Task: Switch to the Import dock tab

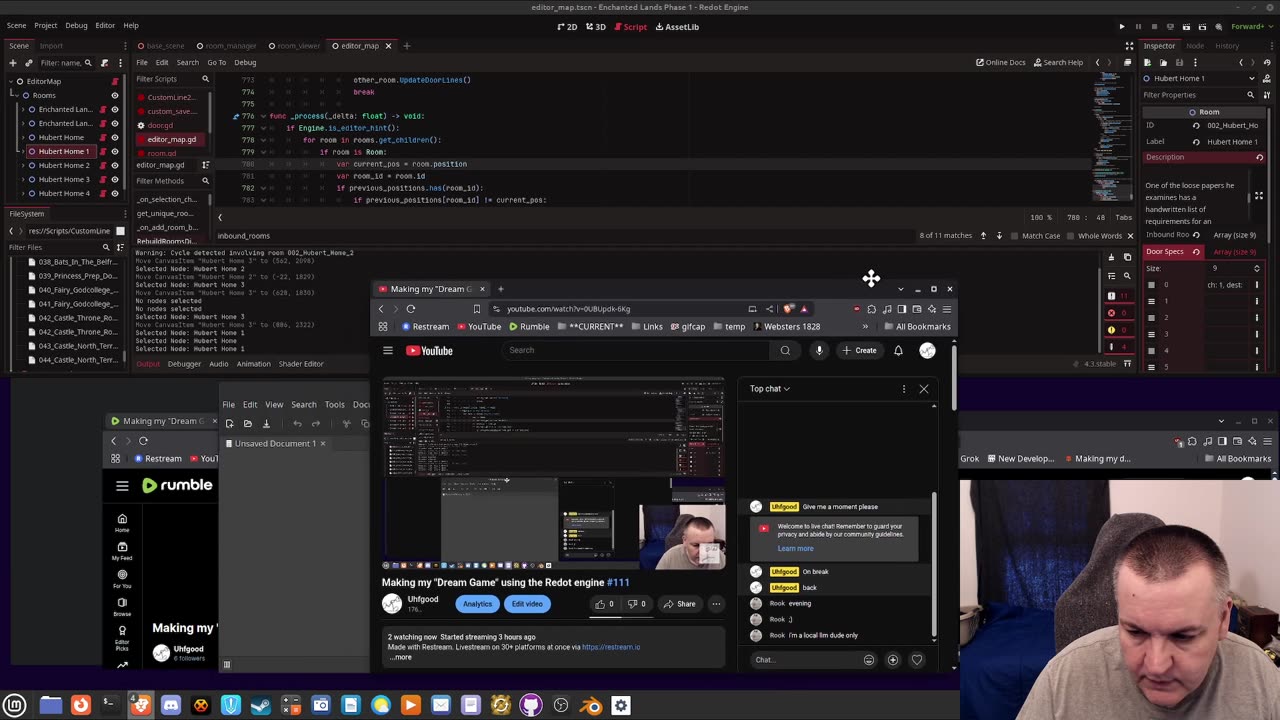Action: click(51, 45)
